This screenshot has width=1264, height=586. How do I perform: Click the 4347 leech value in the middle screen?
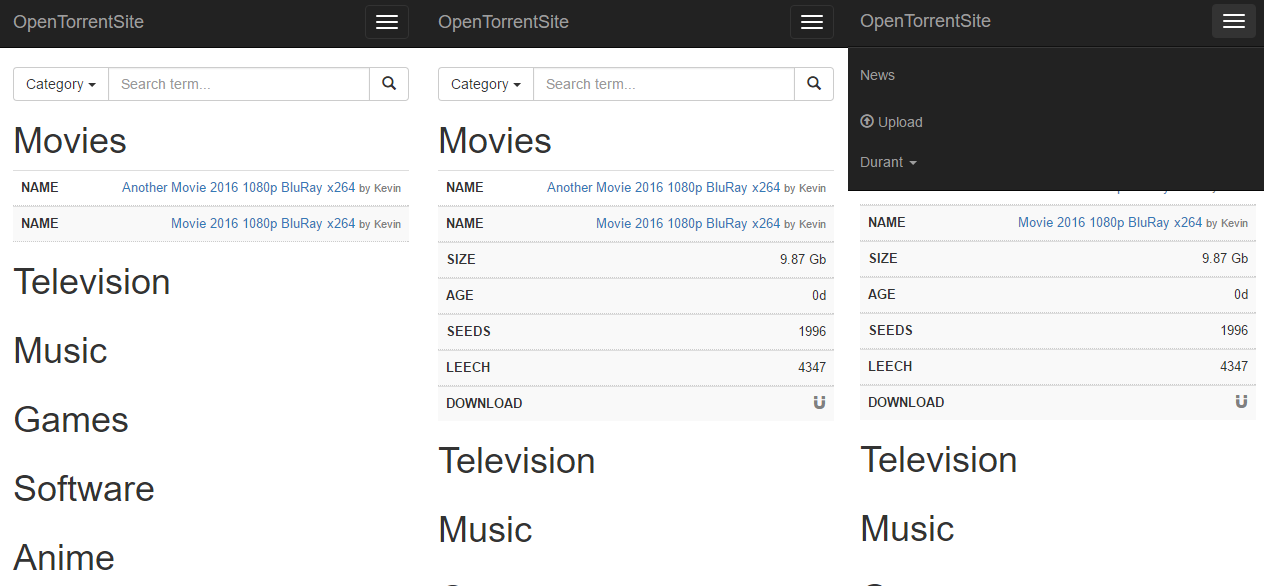812,367
